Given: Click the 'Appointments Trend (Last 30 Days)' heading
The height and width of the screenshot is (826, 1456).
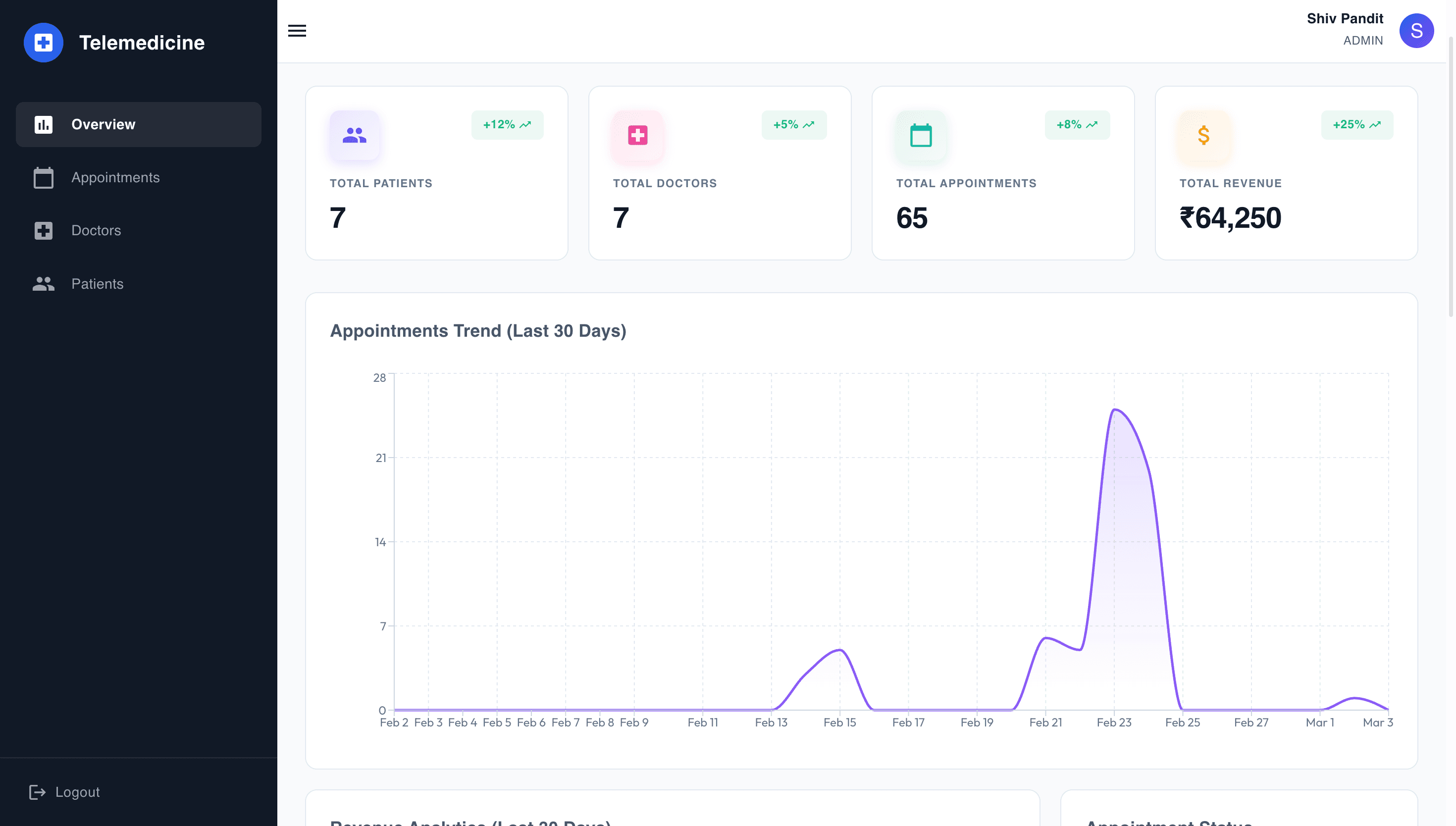Looking at the screenshot, I should pos(478,331).
